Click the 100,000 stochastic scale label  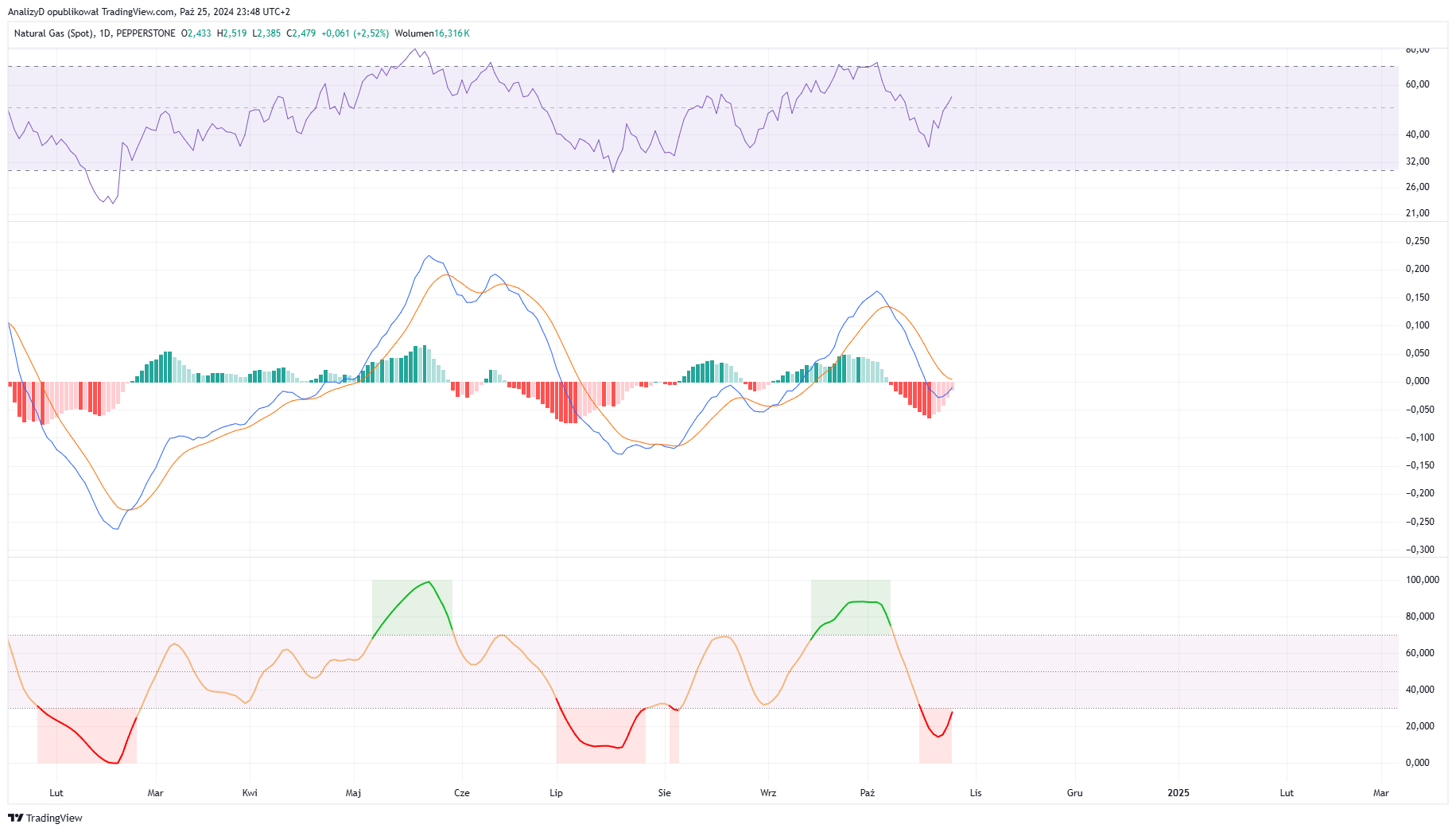coord(1422,580)
